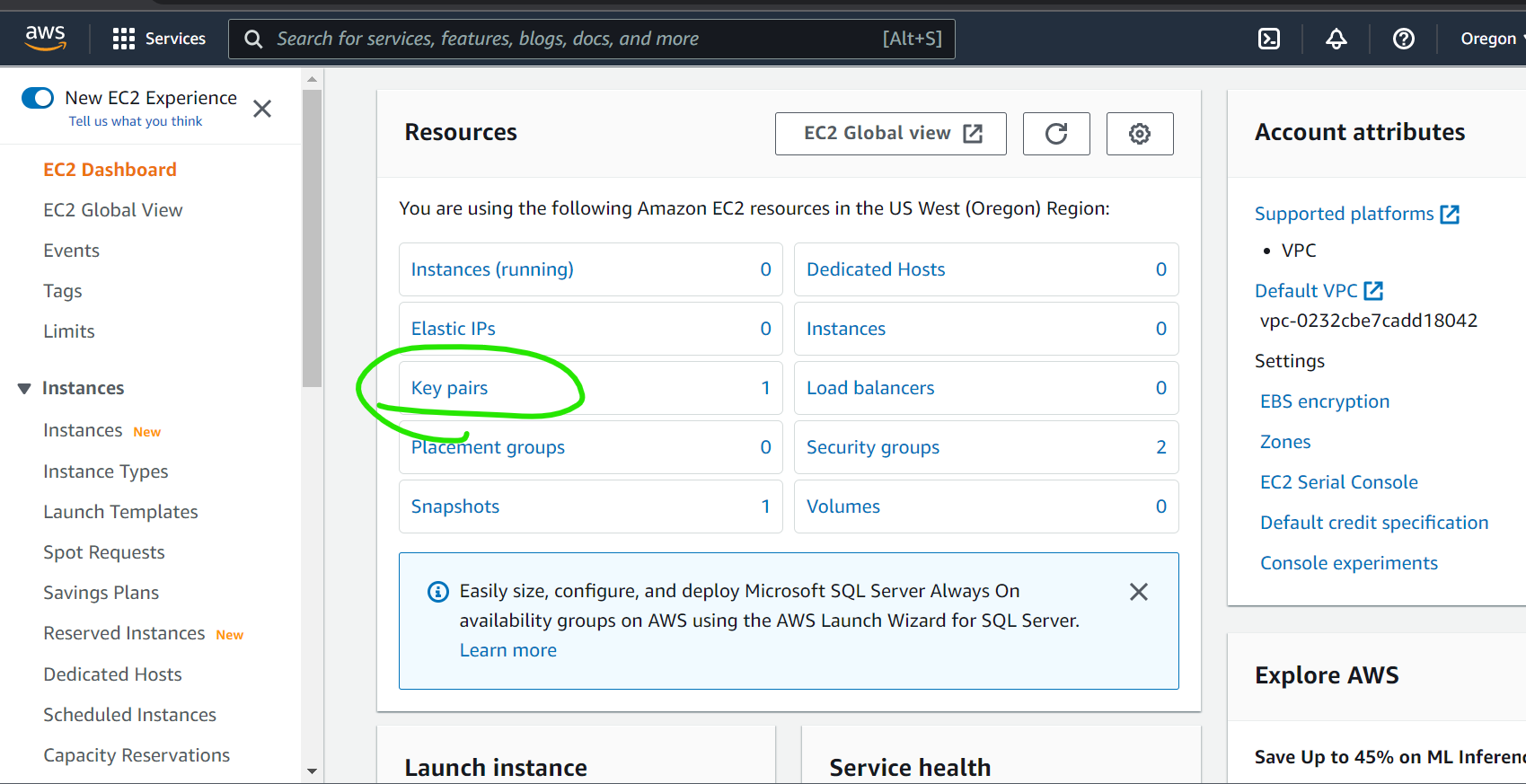This screenshot has height=784, width=1526.
Task: Click the info icon in SQL Server notice
Action: click(x=437, y=592)
